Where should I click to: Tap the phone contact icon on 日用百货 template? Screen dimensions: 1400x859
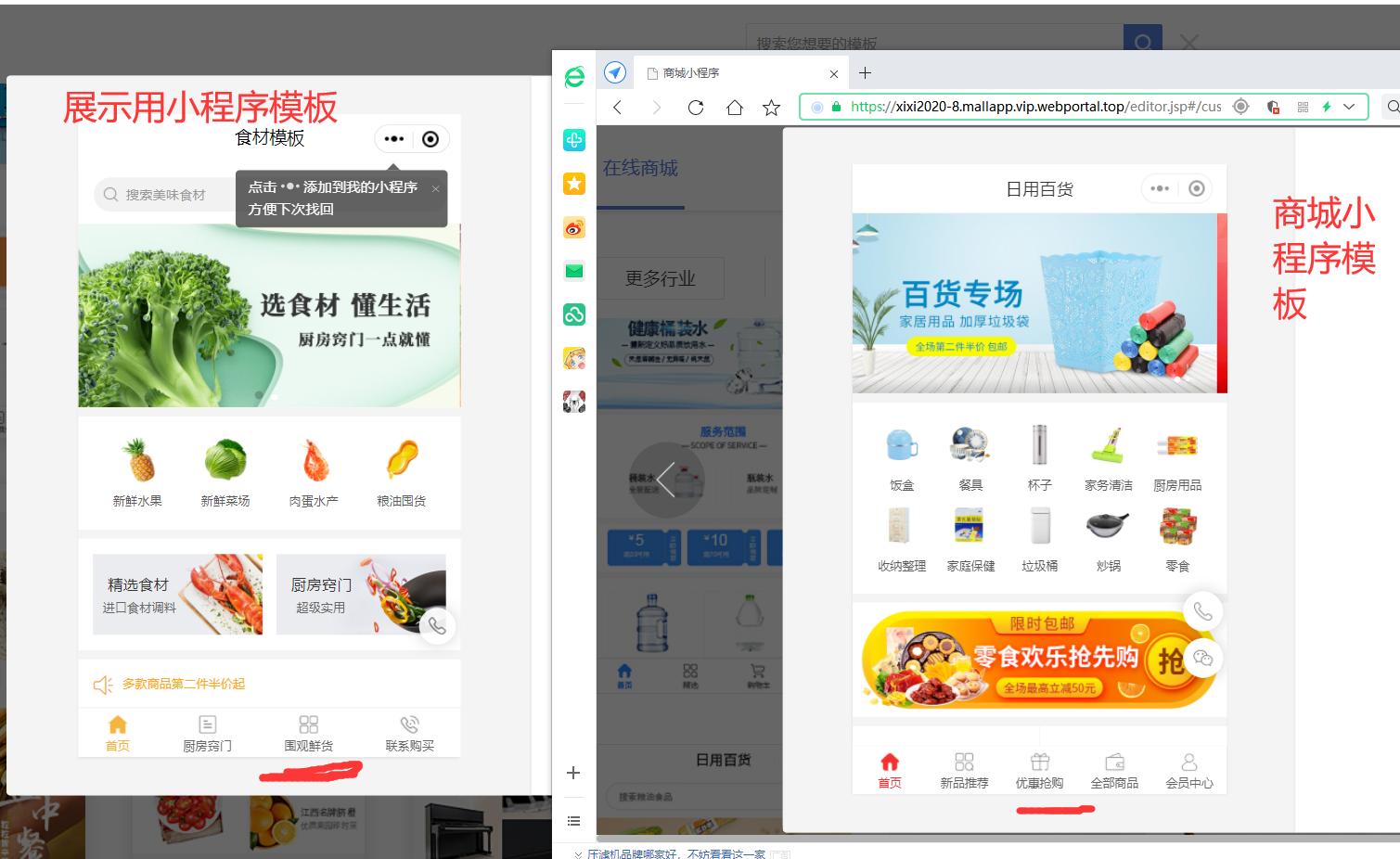point(1203,610)
